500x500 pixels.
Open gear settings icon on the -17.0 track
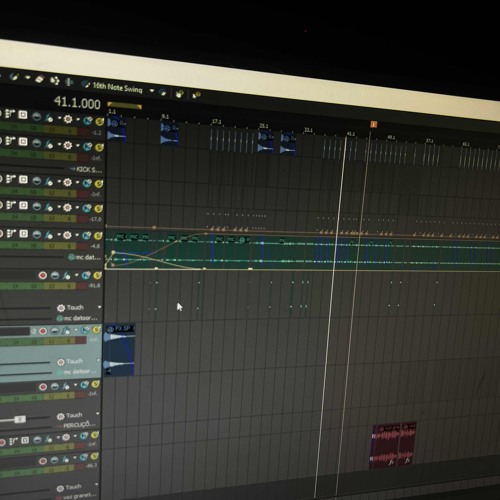(67, 208)
